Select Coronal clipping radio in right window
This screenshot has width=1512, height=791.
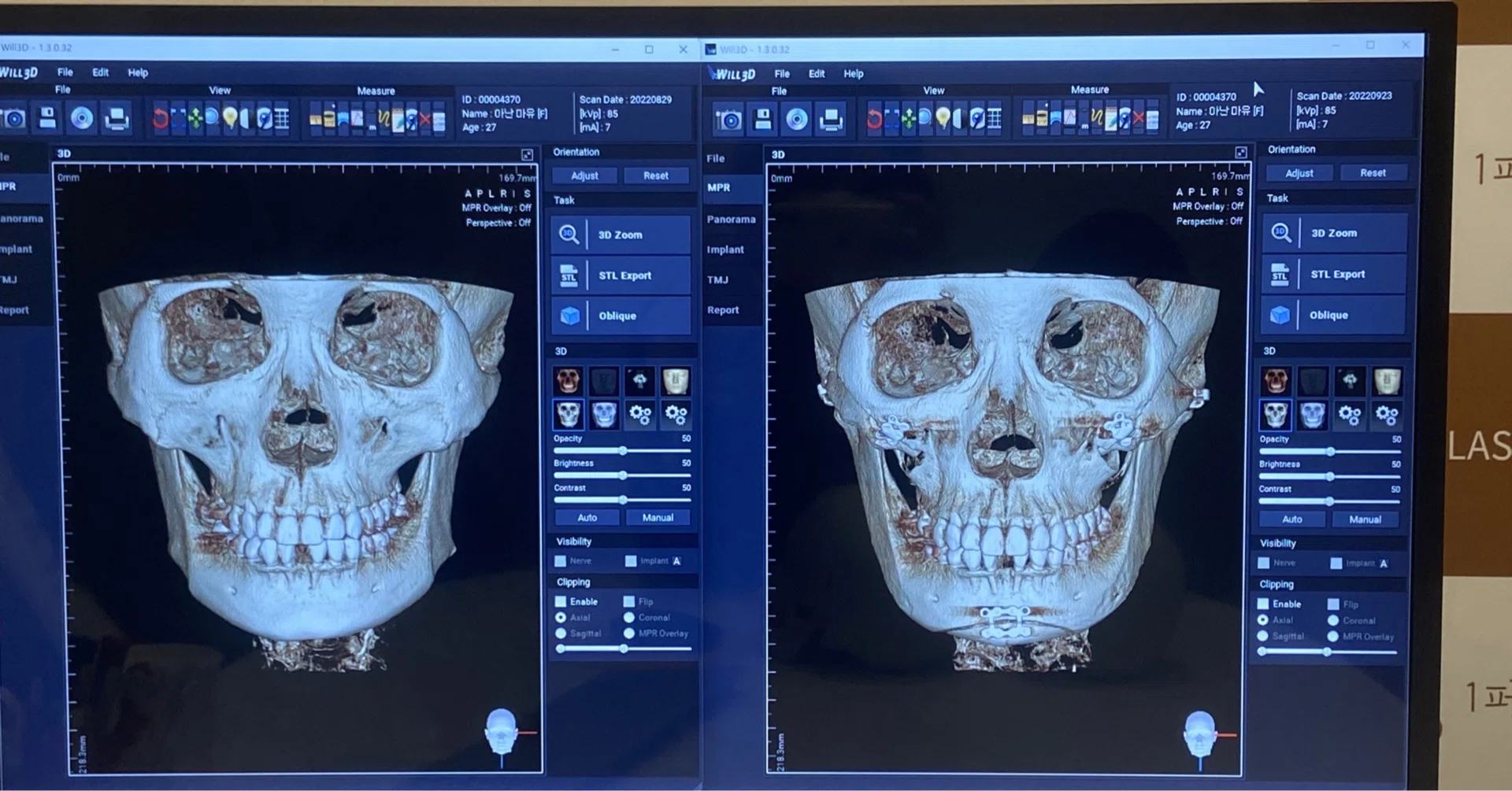(x=1333, y=621)
